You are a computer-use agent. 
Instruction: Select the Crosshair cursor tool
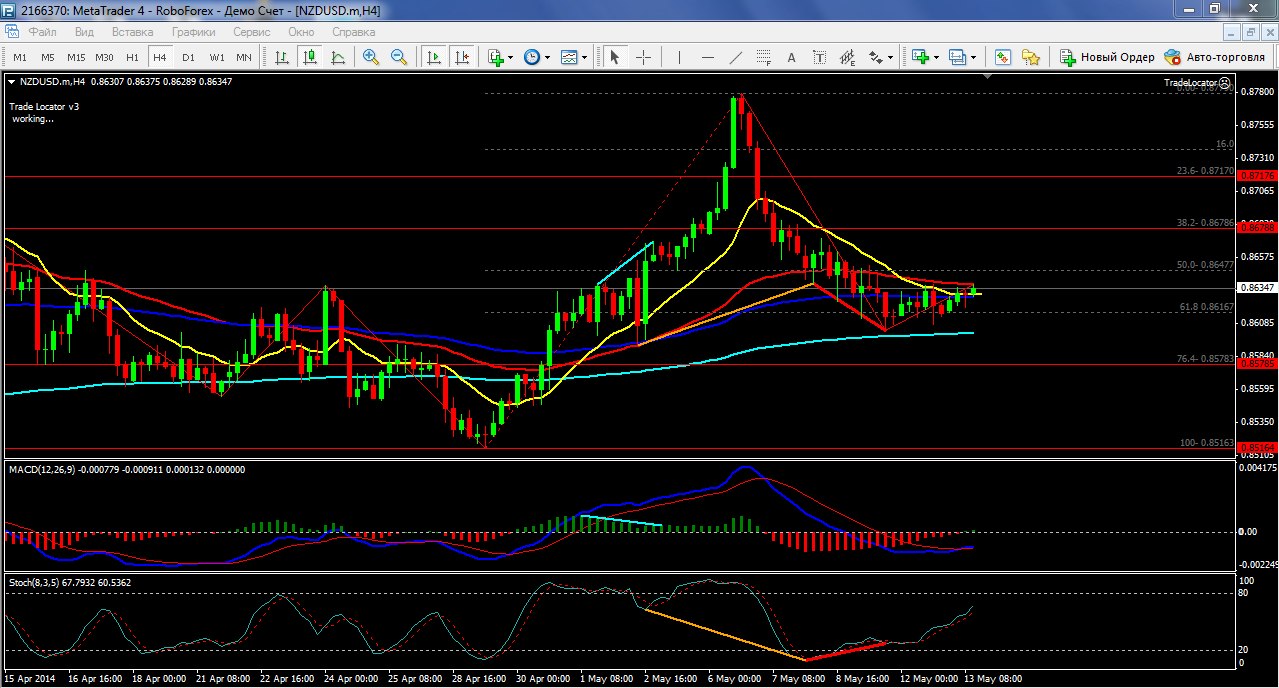pos(643,57)
